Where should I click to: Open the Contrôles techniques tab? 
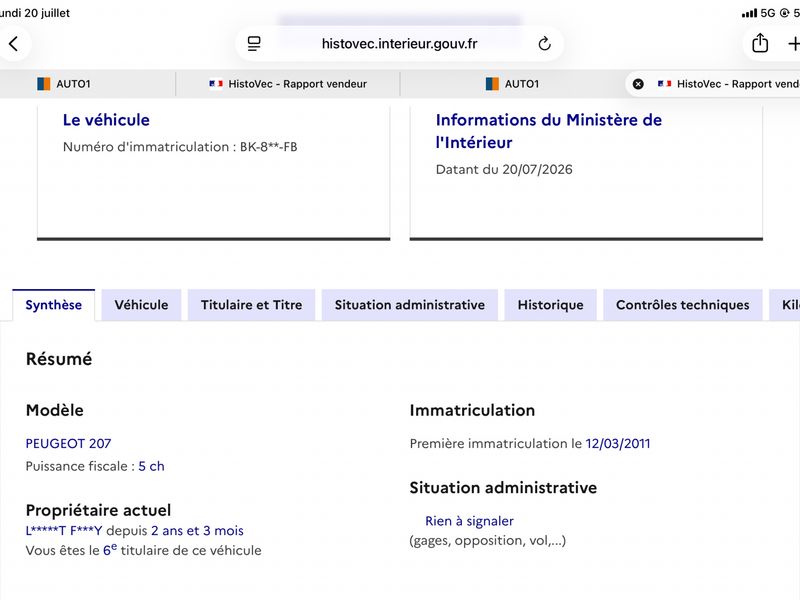(683, 305)
